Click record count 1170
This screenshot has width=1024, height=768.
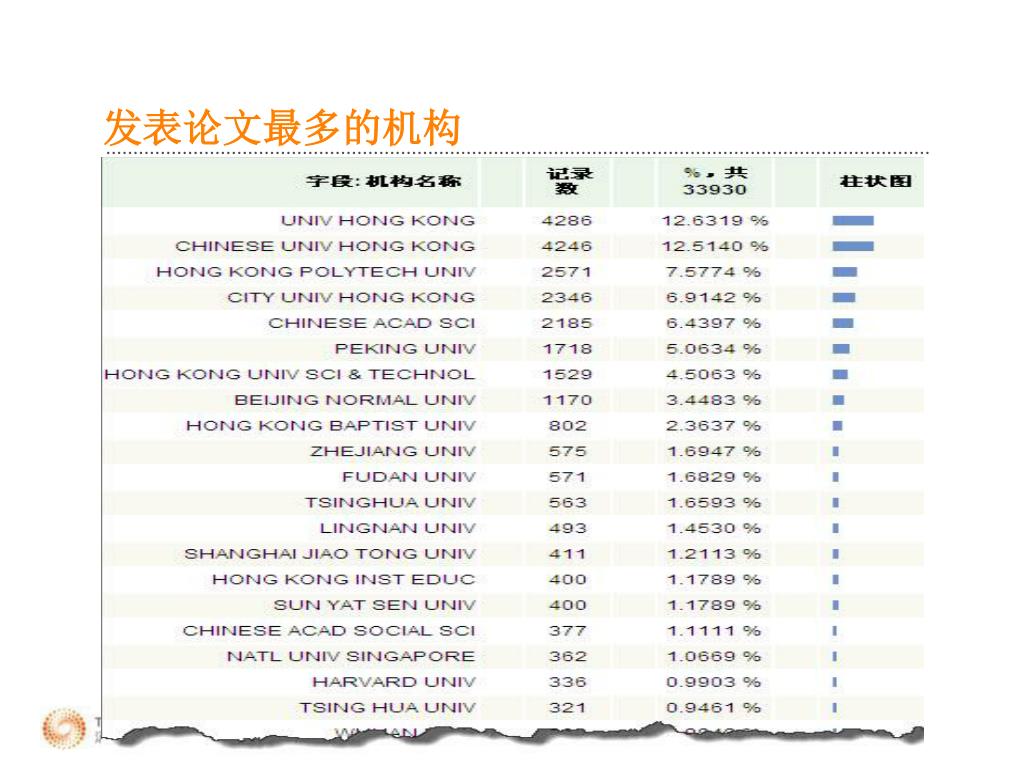pyautogui.click(x=567, y=400)
